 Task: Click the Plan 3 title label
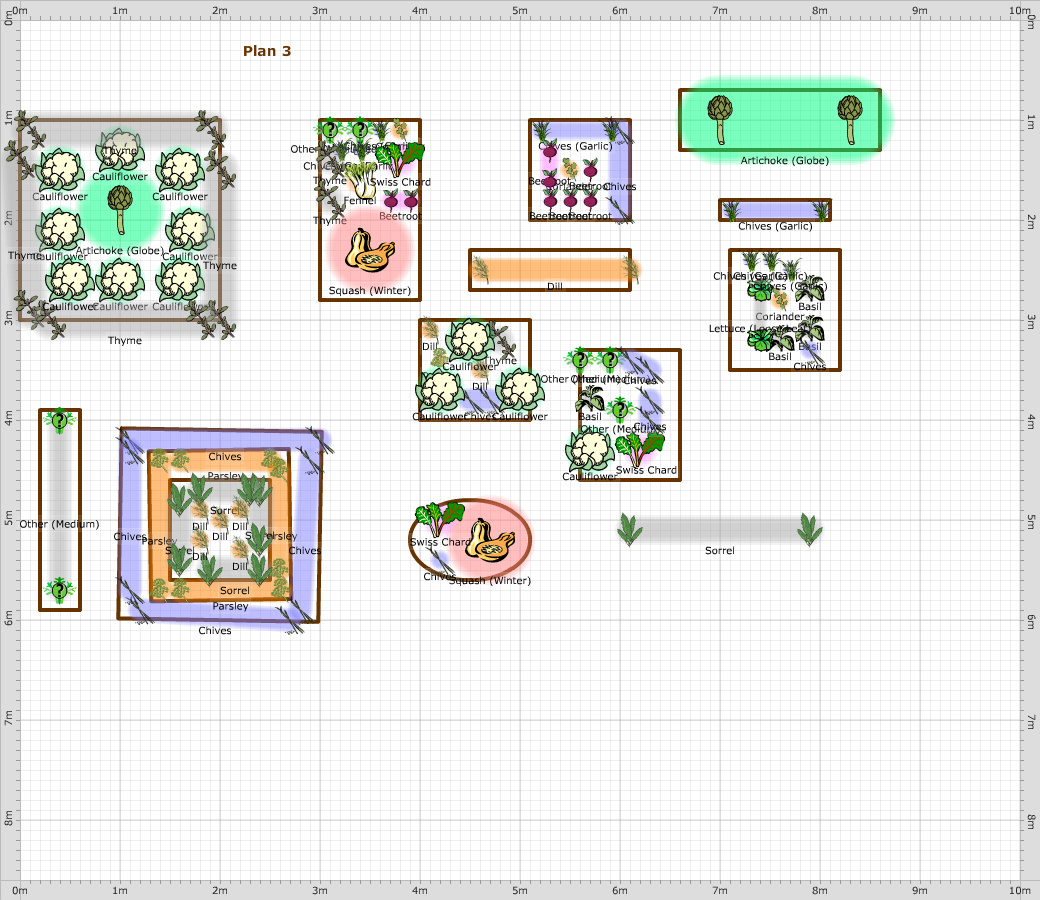click(x=266, y=51)
